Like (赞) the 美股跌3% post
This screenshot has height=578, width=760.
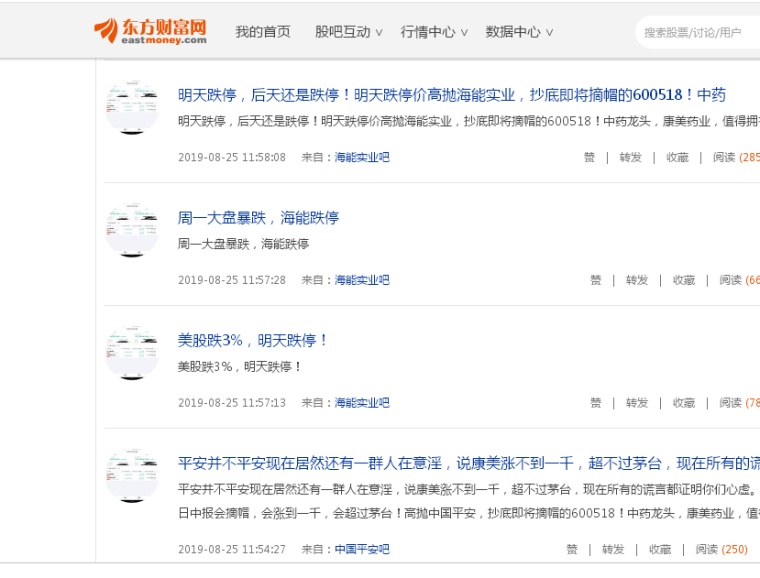(x=595, y=403)
